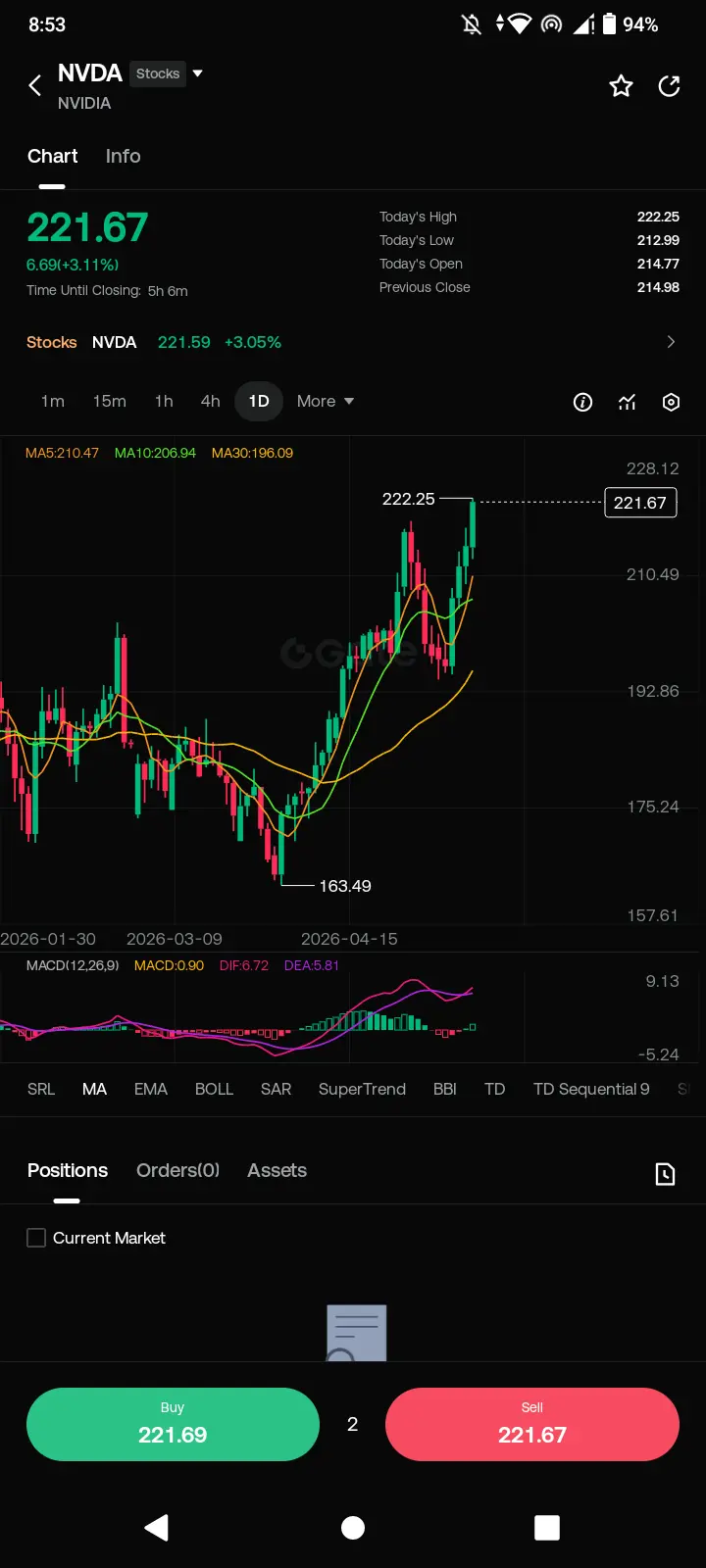Tap the Sell 221.67 button

532,1424
